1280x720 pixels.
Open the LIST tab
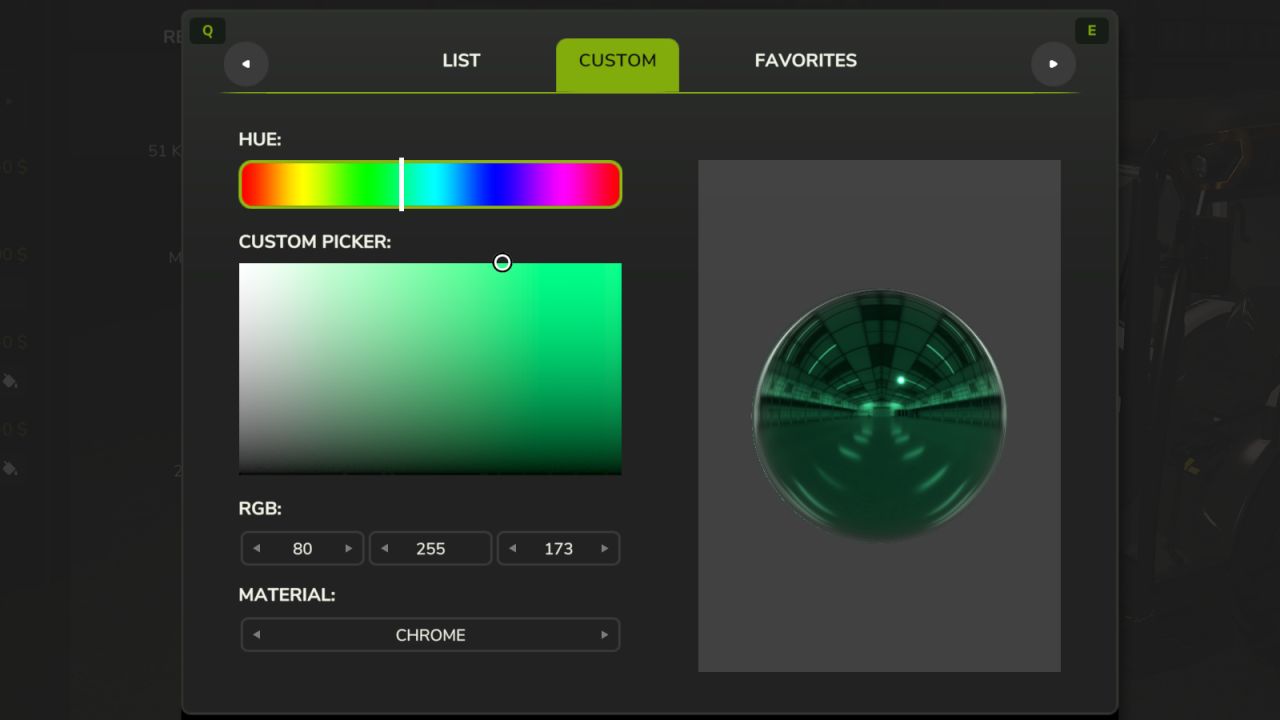461,61
